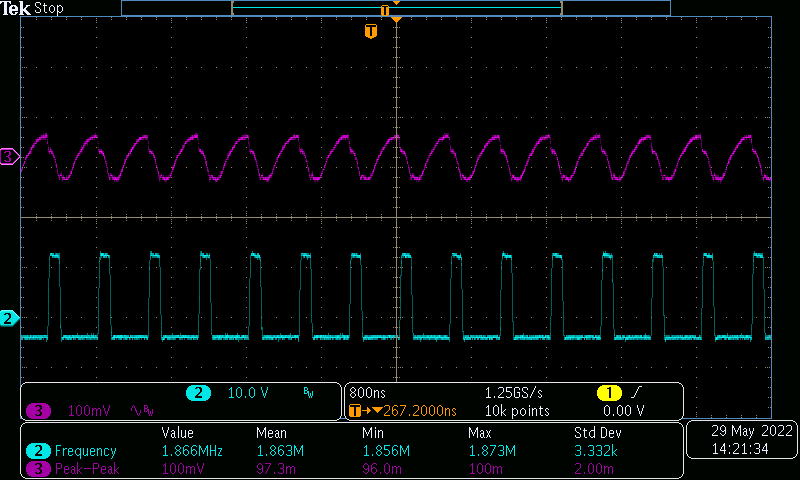This screenshot has width=800, height=480.
Task: Click the 100mV channel 3 scale readout
Action: click(89, 411)
